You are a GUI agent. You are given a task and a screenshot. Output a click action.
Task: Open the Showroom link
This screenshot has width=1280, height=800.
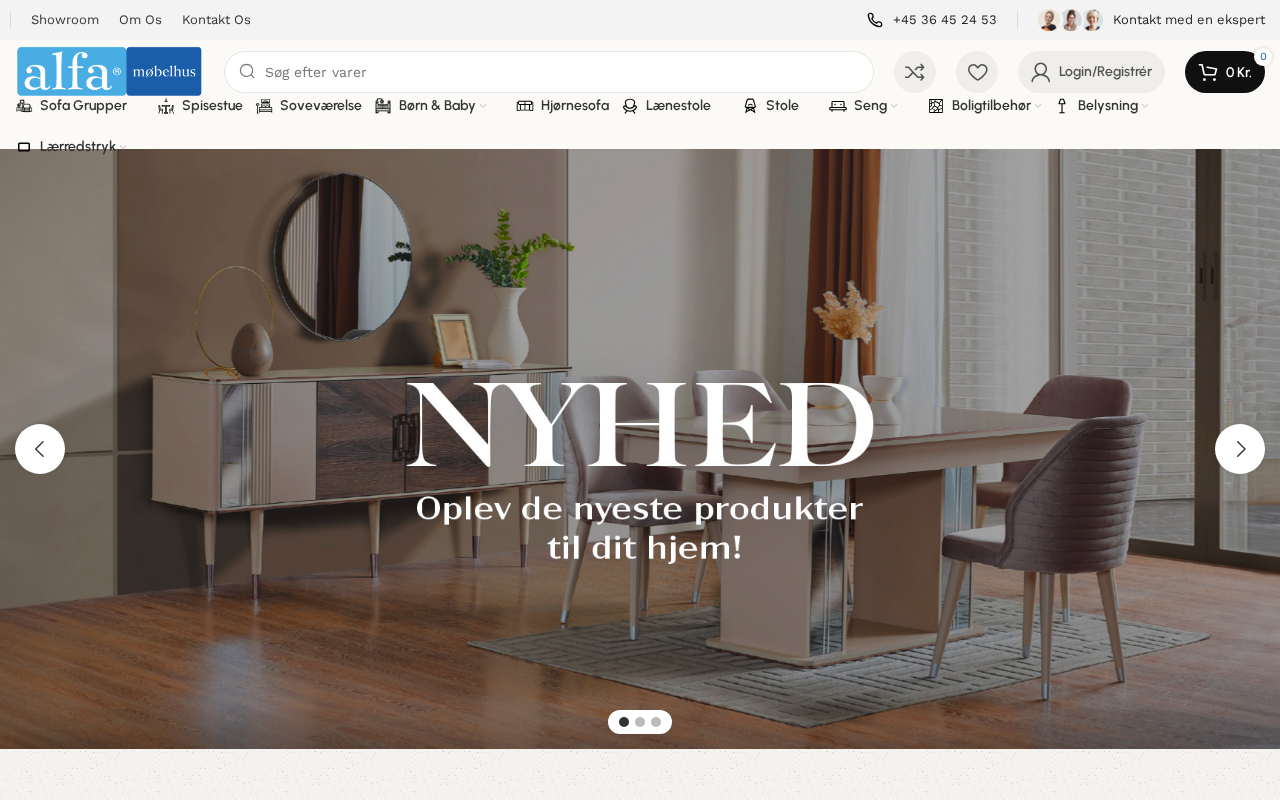pyautogui.click(x=65, y=20)
